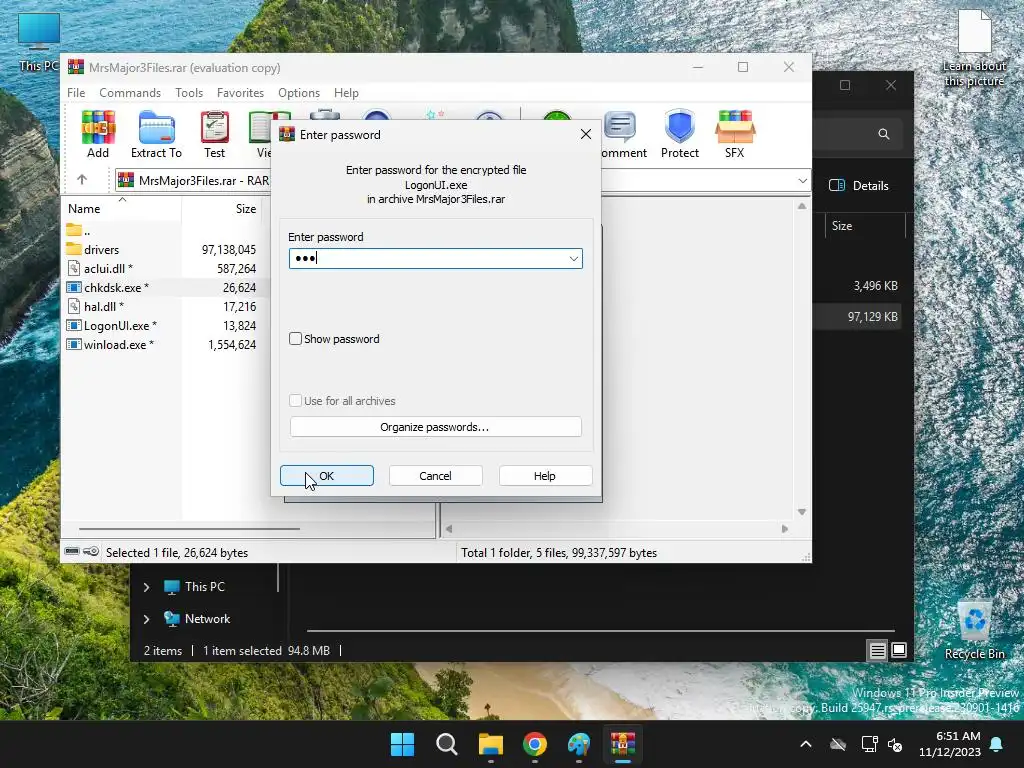Click Help button in password dialog
This screenshot has height=768, width=1024.
[545, 476]
